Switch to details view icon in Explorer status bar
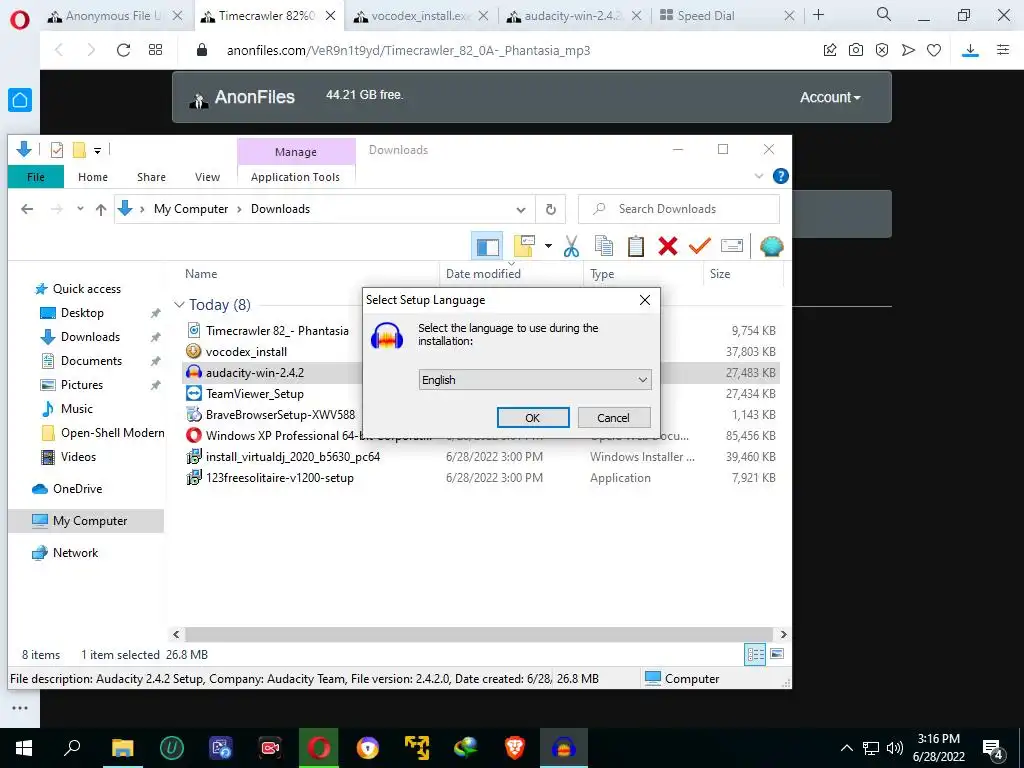This screenshot has width=1024, height=768. point(755,654)
